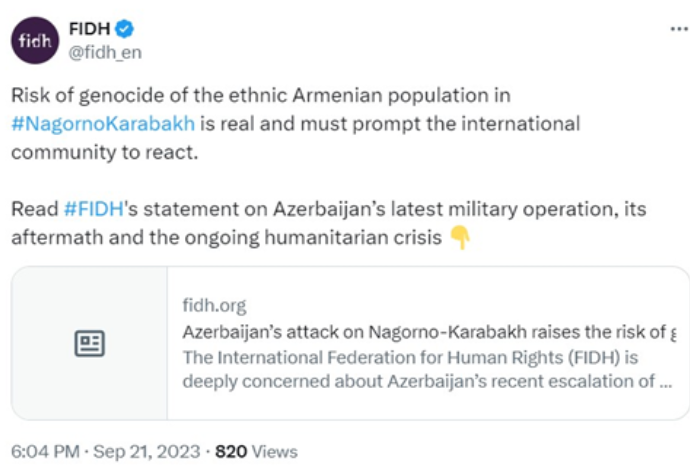Open the Azerbaijan's attack article headline
Image resolution: width=690 pixels, height=476 pixels.
[x=429, y=332]
